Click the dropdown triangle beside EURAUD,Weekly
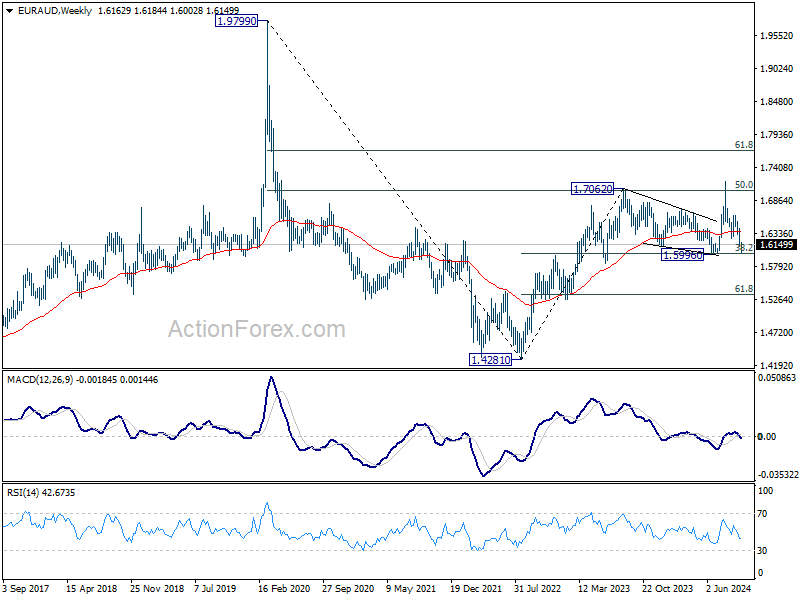The image size is (800, 600). 9,11
